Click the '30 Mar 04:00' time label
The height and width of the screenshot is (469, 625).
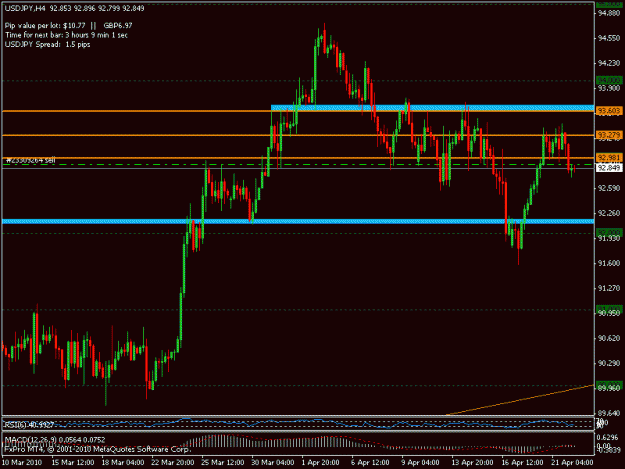(273, 463)
